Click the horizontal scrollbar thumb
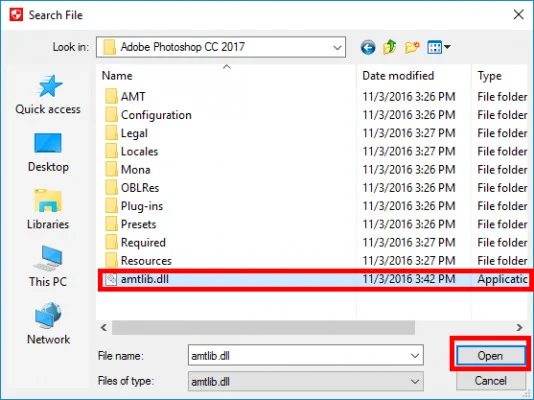 263,327
